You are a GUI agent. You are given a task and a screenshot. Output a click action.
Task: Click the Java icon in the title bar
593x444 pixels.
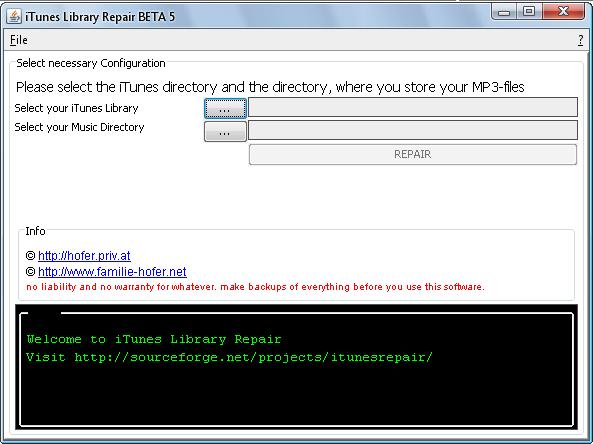[x=14, y=17]
